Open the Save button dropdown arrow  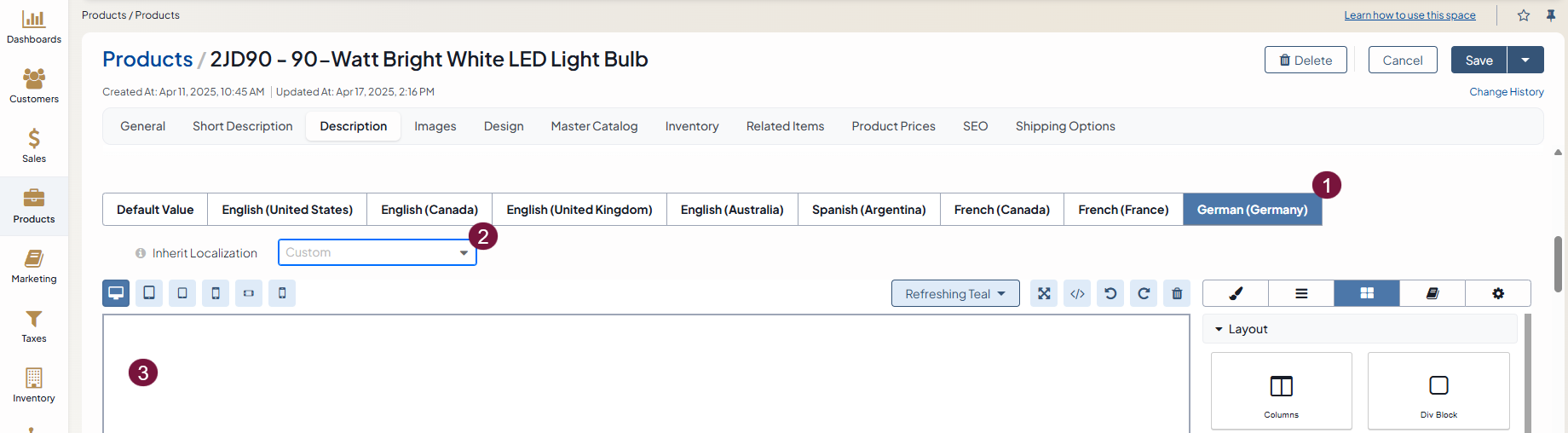click(1525, 60)
